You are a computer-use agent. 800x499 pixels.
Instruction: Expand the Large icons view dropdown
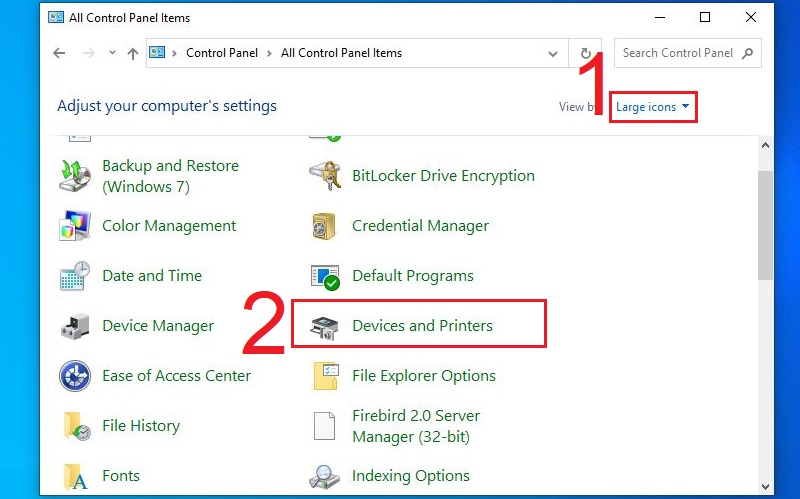[x=653, y=107]
